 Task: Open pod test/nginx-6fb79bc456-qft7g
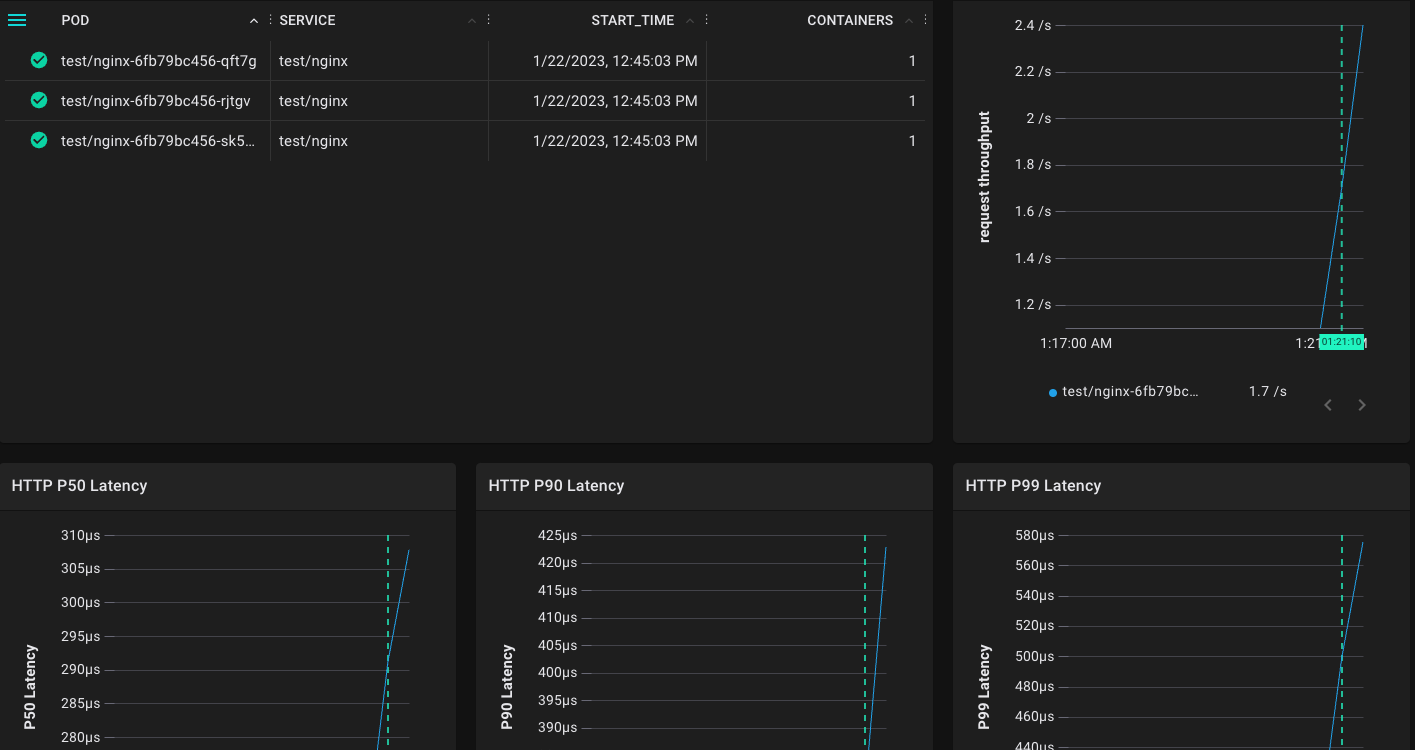159,61
